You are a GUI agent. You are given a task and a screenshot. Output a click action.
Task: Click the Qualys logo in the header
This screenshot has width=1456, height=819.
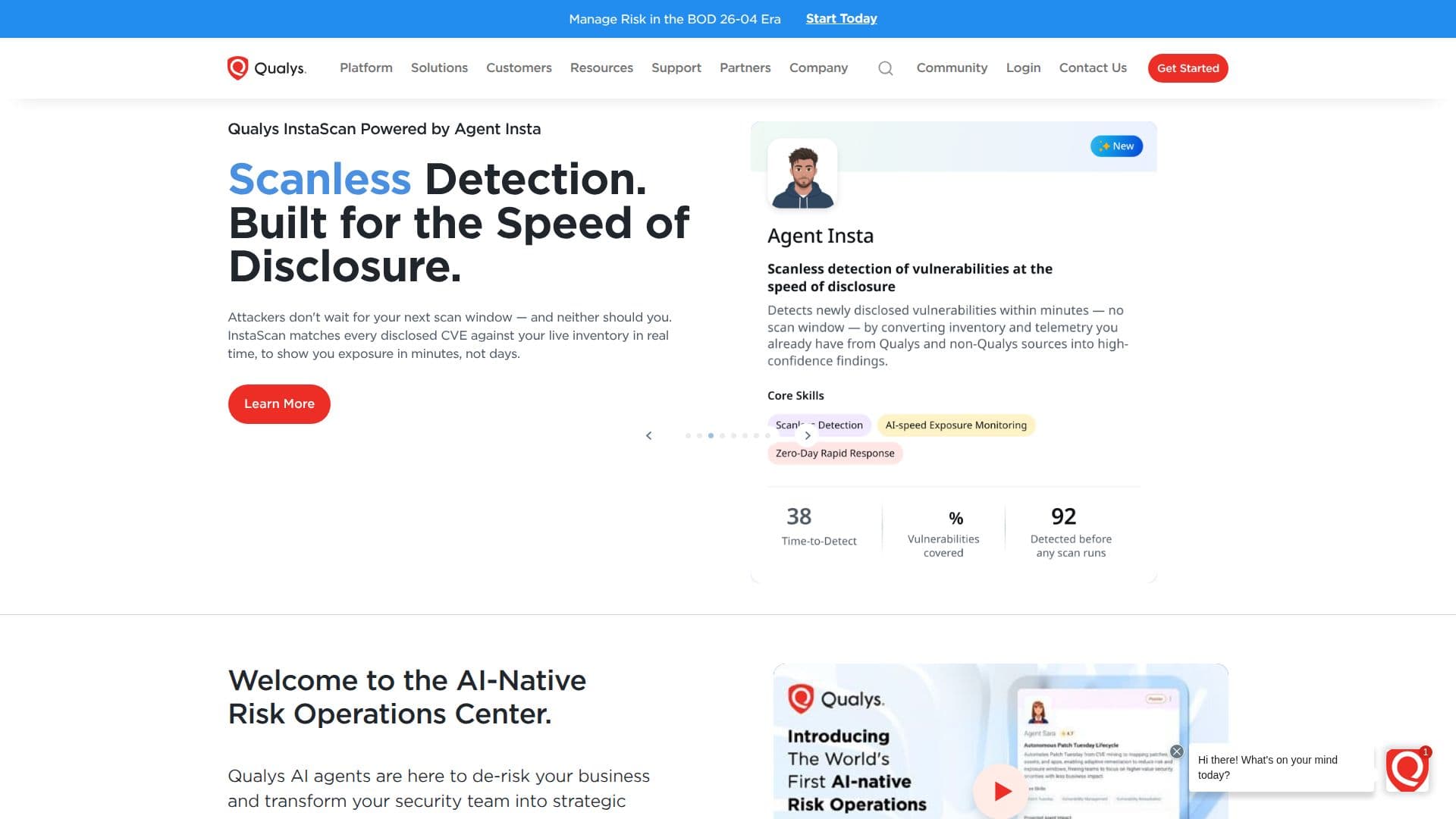click(x=267, y=68)
